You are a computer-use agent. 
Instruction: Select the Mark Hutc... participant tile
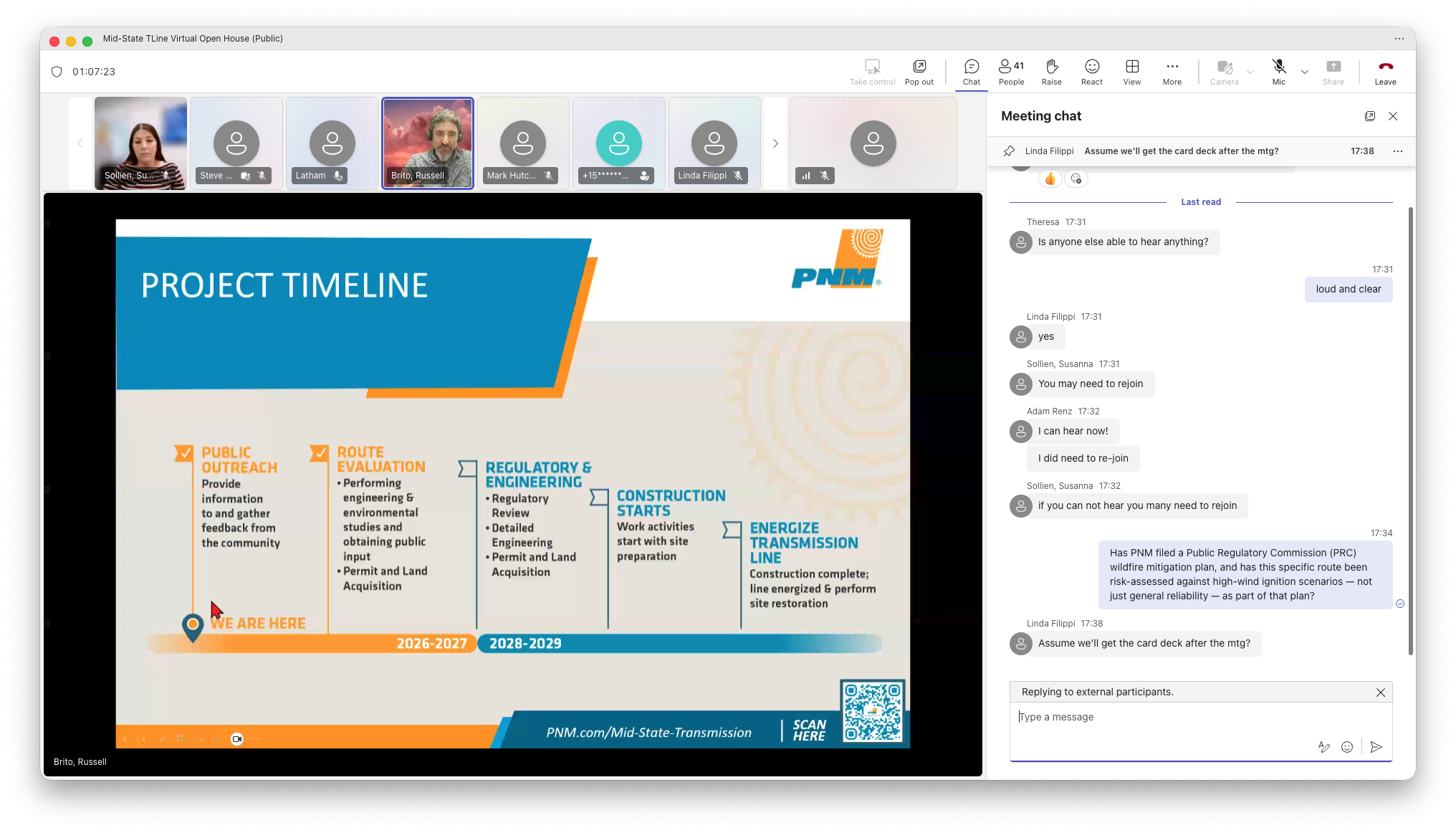tap(523, 143)
